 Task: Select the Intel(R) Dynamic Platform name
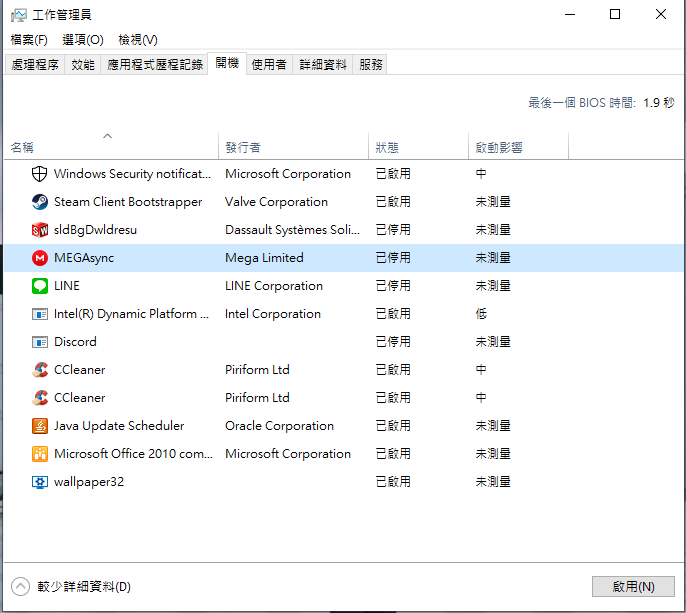[x=131, y=314]
